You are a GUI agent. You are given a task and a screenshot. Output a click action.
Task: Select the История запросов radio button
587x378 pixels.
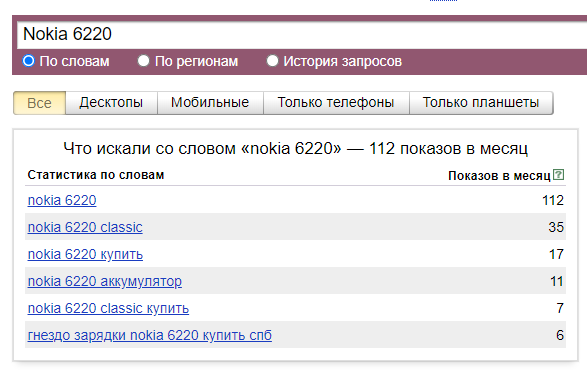tap(272, 61)
